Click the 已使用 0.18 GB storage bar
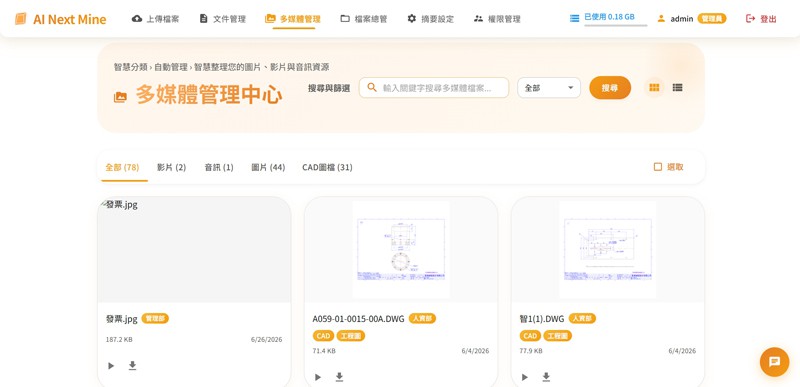The height and width of the screenshot is (387, 800). (x=615, y=18)
